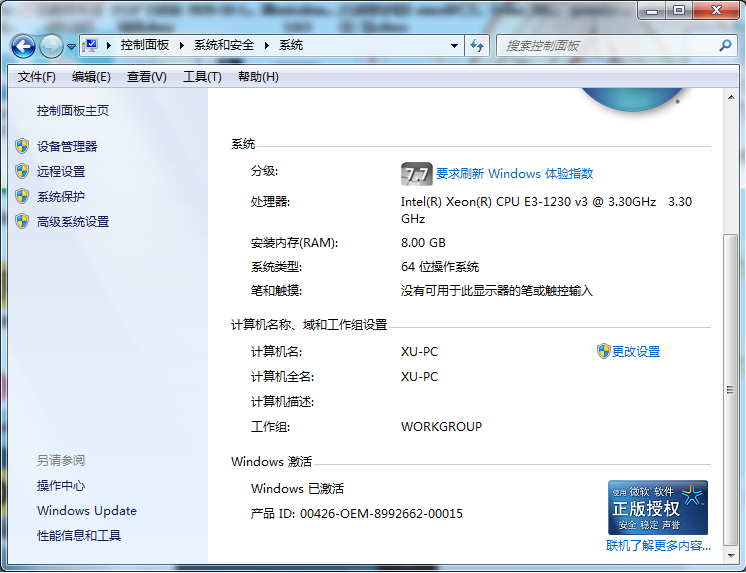Refresh the address bar view

477,46
